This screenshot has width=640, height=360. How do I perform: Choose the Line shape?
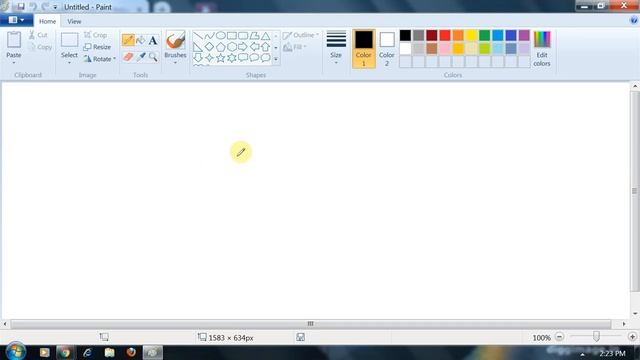198,36
